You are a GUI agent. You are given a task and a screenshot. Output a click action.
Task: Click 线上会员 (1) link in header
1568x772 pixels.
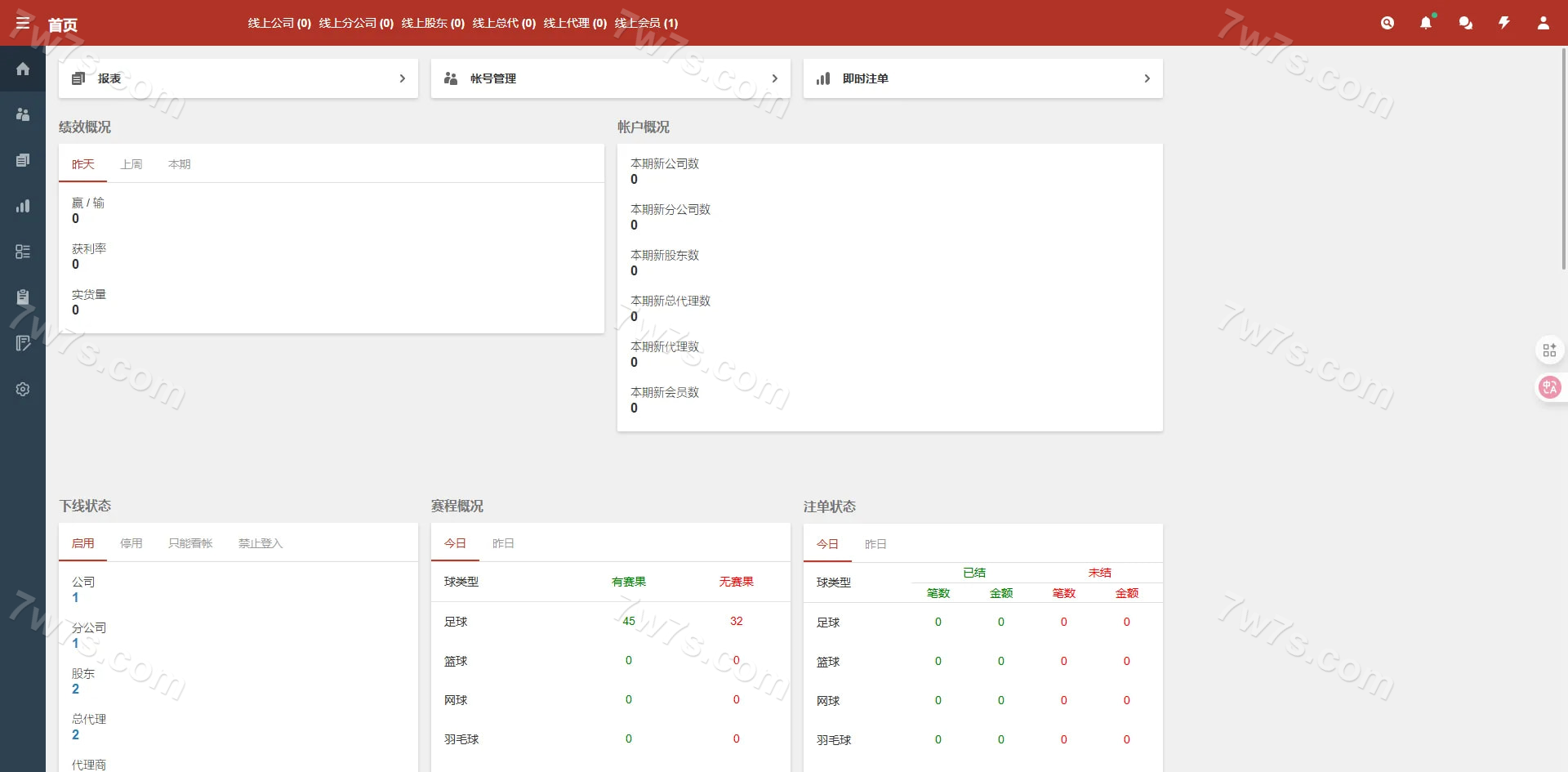[646, 23]
